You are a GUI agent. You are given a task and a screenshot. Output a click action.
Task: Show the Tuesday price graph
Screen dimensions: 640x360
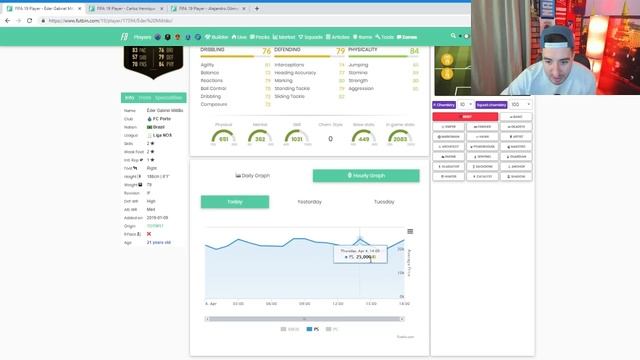tap(384, 202)
